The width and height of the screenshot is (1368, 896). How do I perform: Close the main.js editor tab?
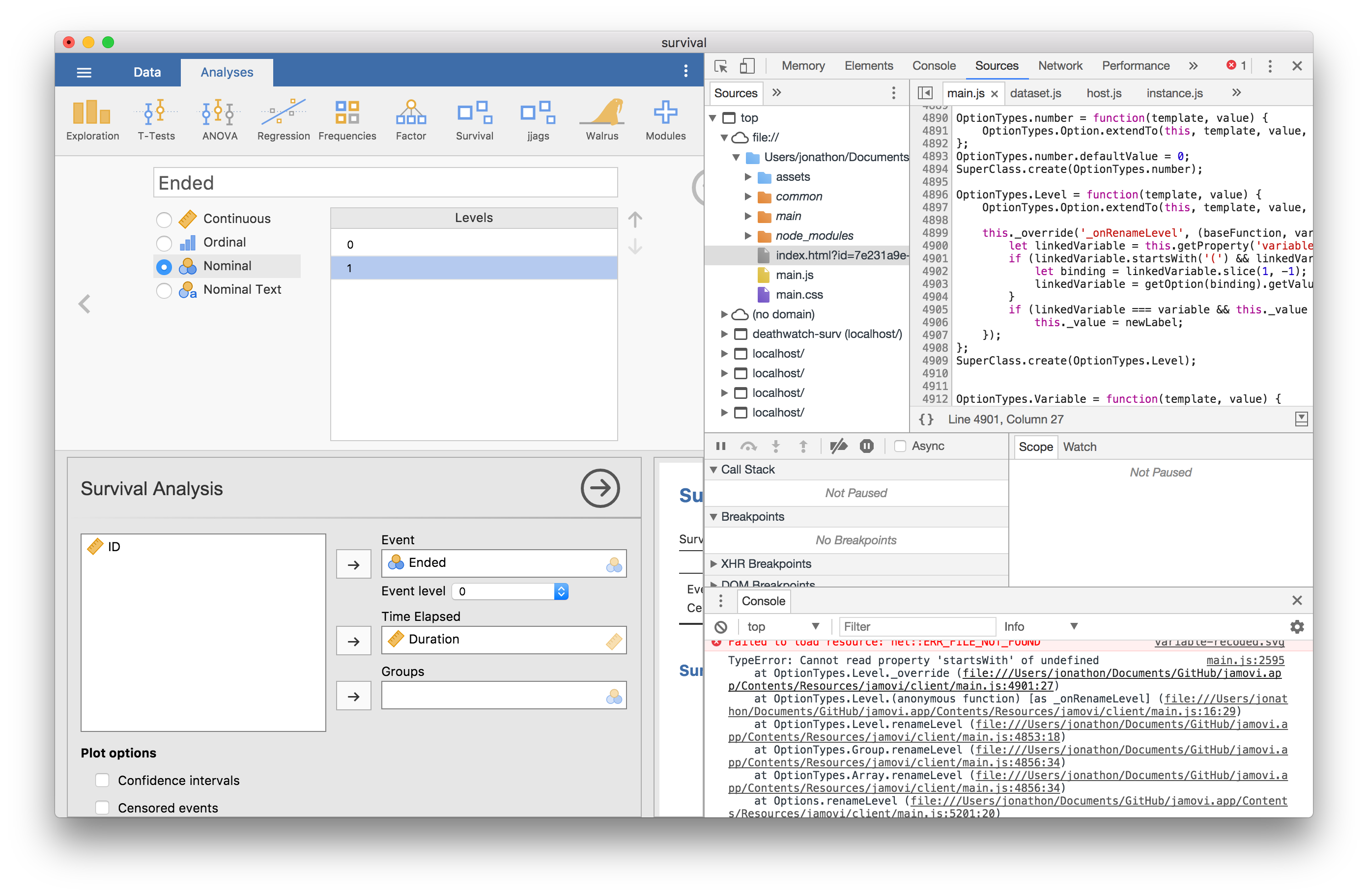[995, 93]
